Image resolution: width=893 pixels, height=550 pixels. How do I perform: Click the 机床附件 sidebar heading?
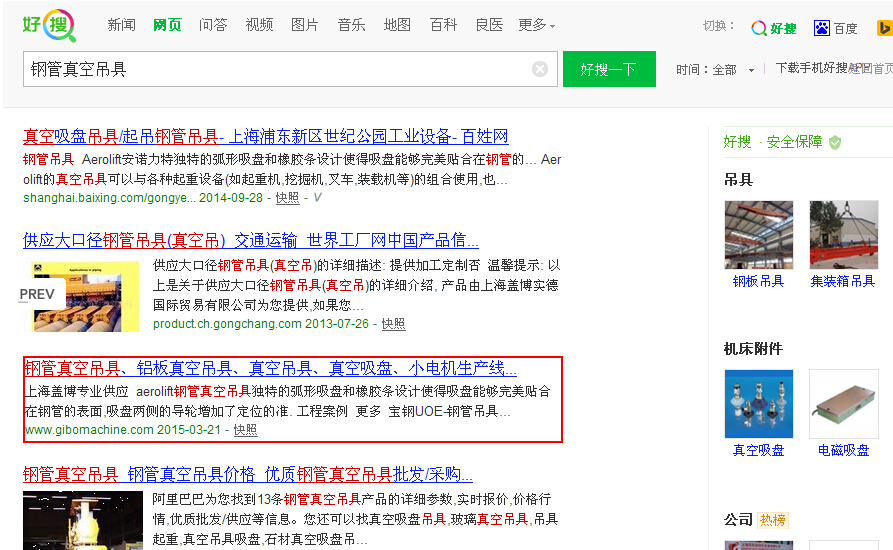(x=753, y=348)
